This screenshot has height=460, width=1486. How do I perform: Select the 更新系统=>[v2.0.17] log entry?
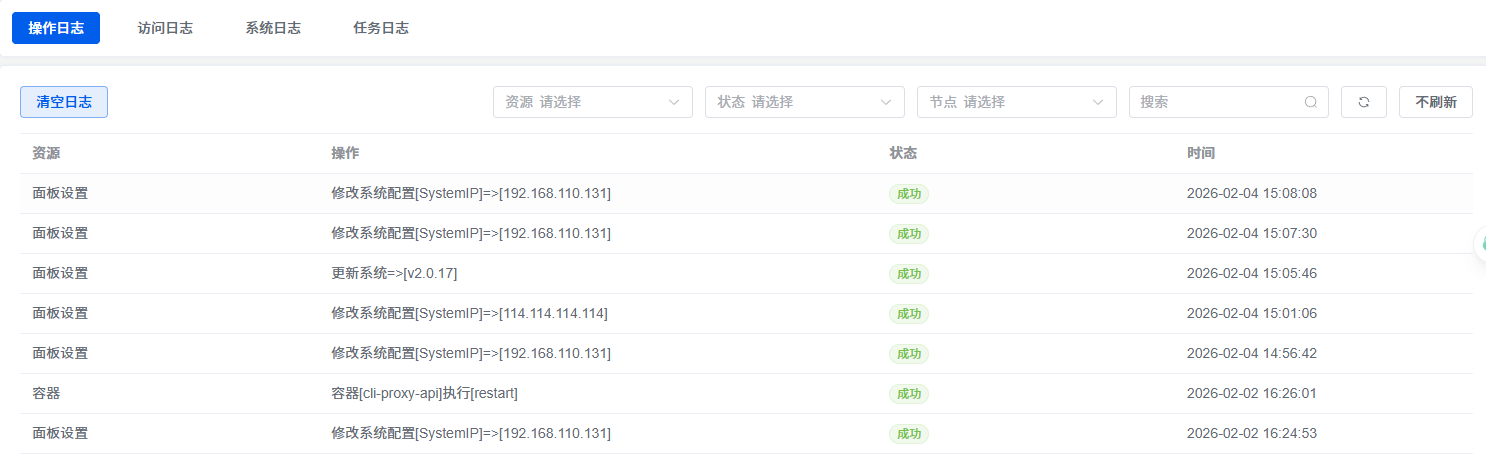coord(394,274)
